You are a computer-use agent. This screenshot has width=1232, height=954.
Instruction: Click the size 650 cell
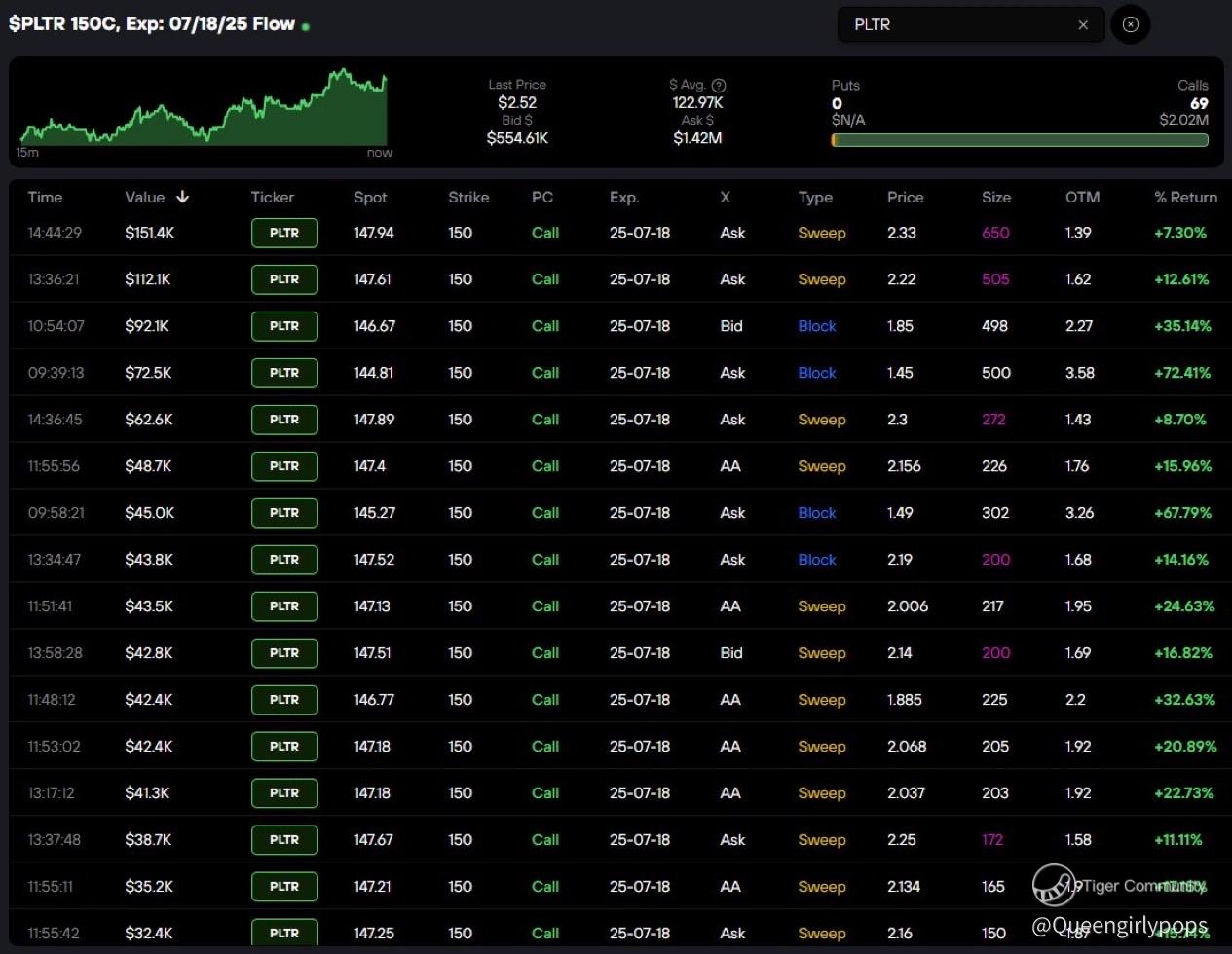coord(995,233)
